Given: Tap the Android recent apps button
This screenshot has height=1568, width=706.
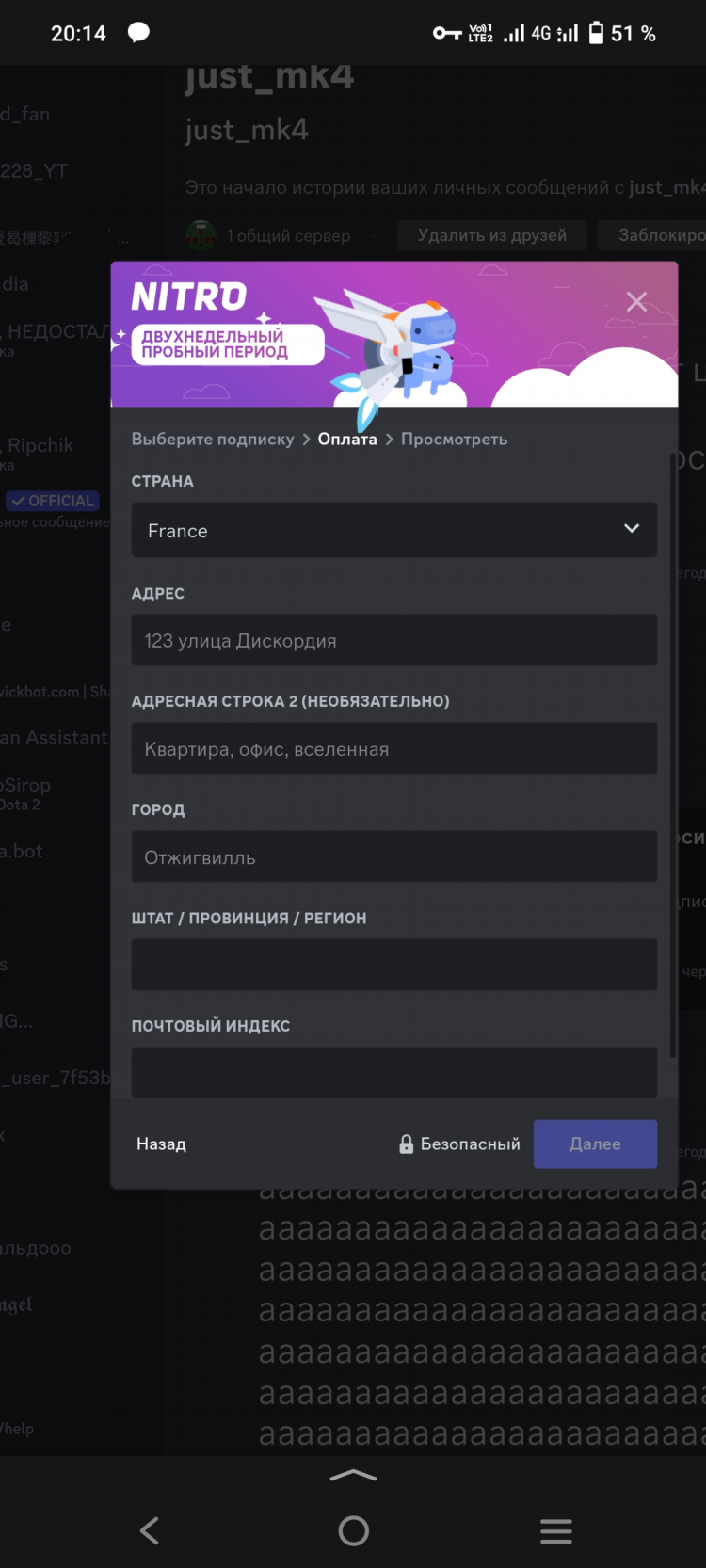Looking at the screenshot, I should point(555,1530).
